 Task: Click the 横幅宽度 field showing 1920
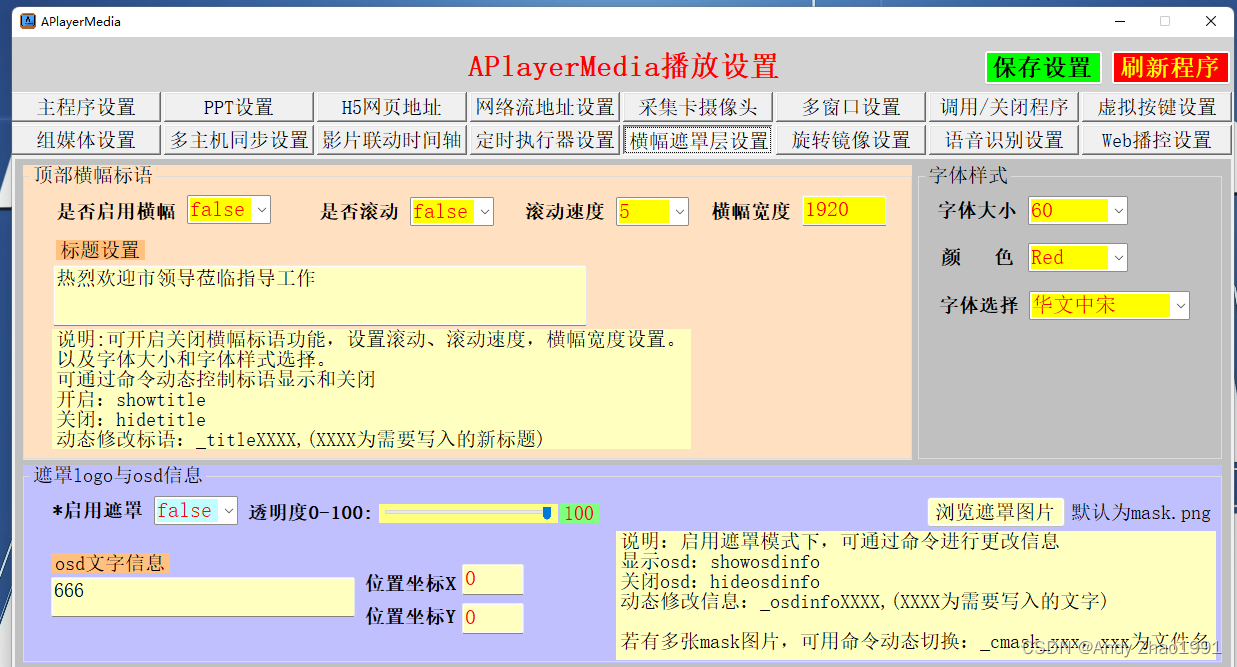point(844,210)
